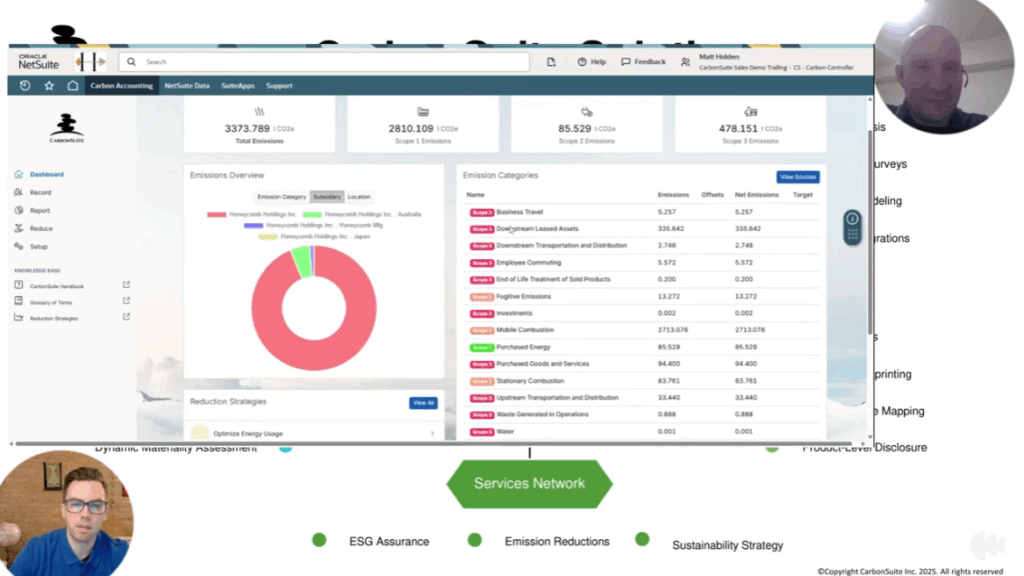Click the Scope 2 Emissions card icon
Screen dimensions: 1024x576
pos(587,112)
